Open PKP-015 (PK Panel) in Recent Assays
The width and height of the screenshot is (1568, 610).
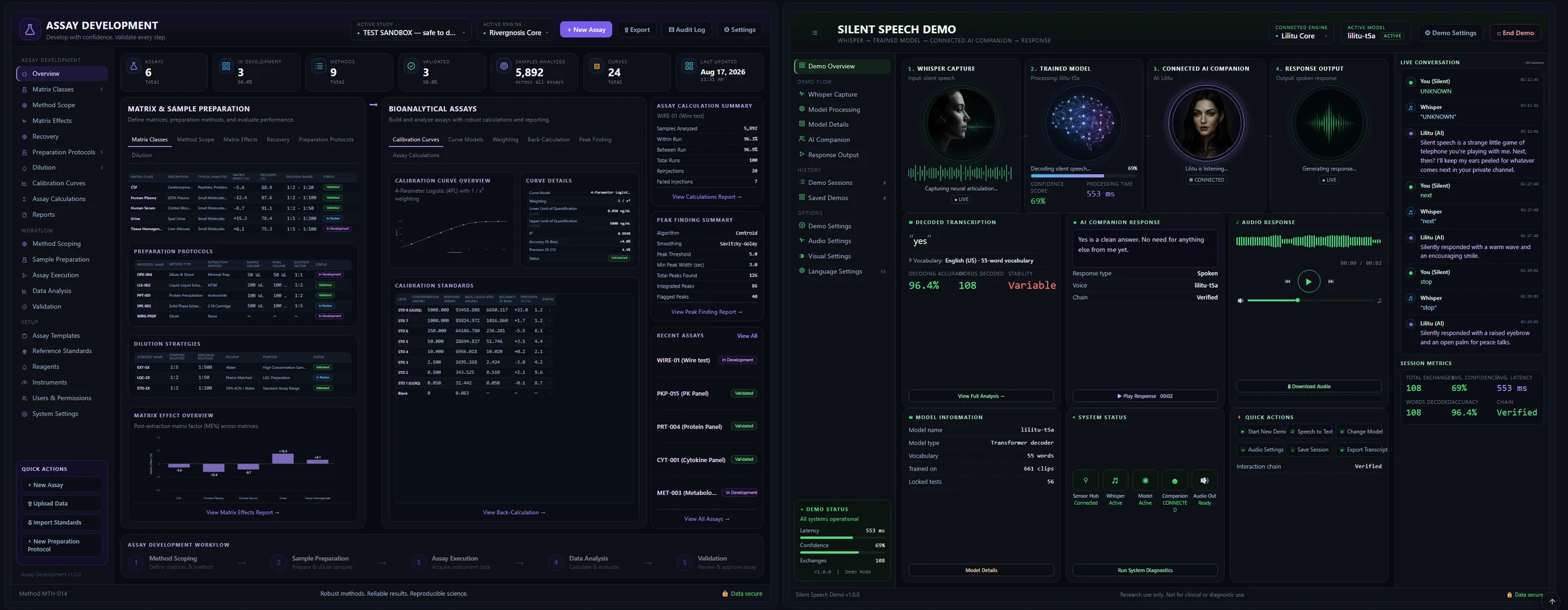click(707, 394)
